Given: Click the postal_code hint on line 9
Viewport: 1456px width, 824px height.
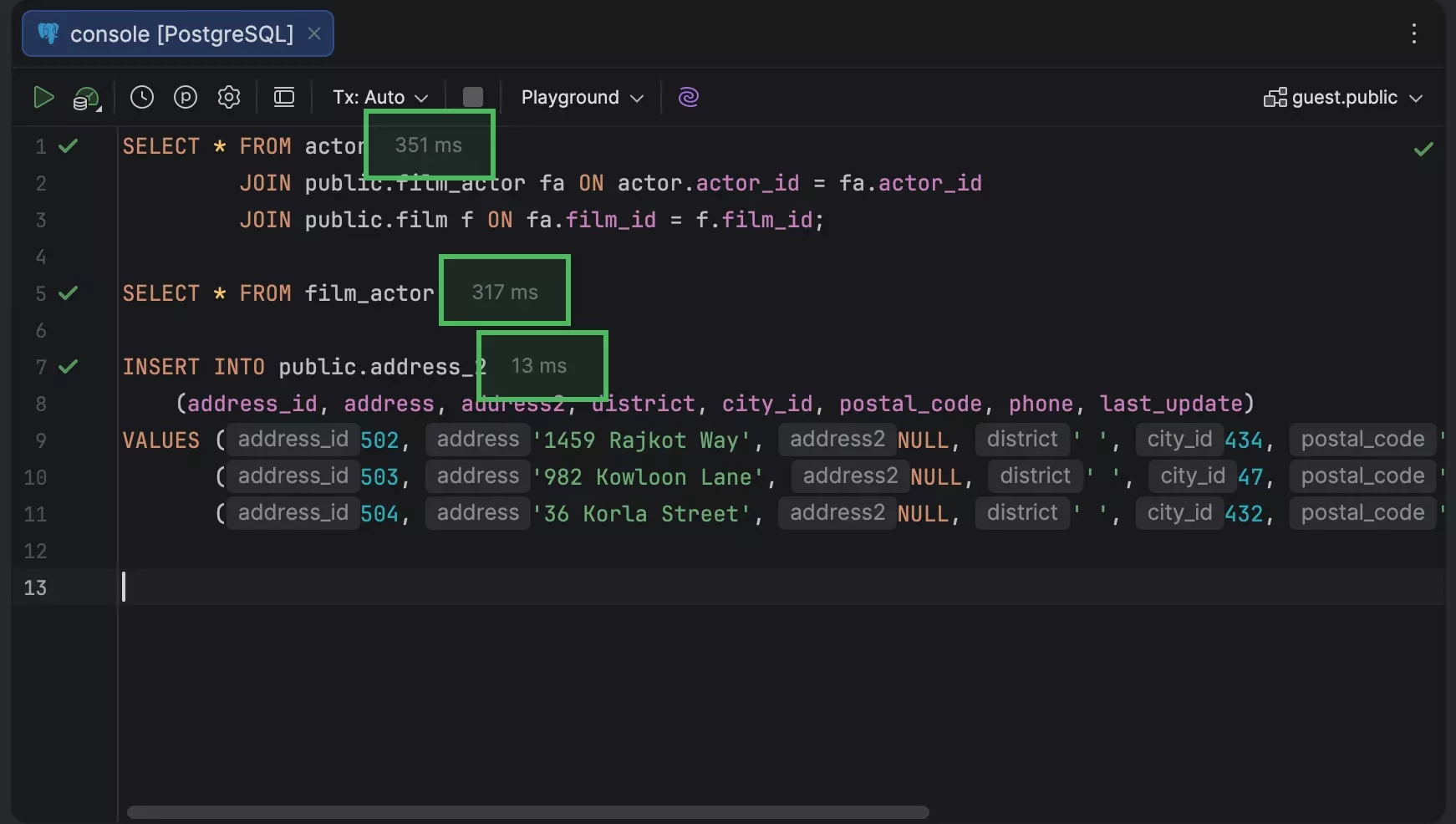Looking at the screenshot, I should [x=1362, y=440].
